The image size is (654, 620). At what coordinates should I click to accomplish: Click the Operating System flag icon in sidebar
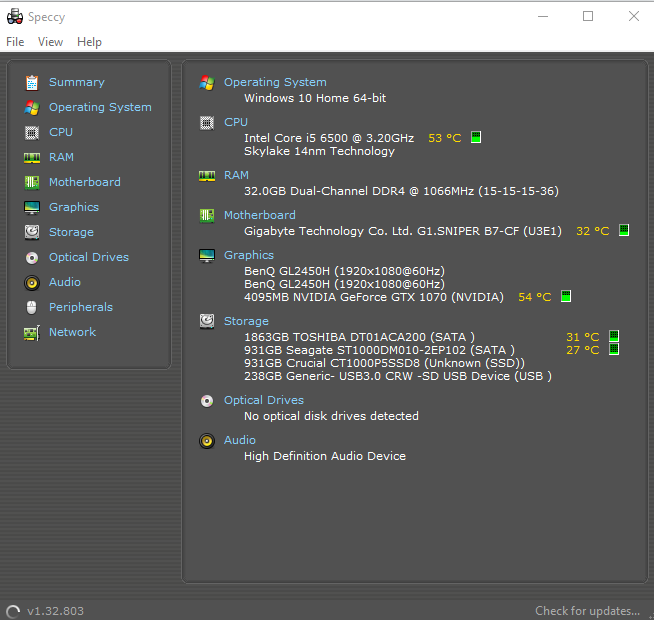[32, 108]
